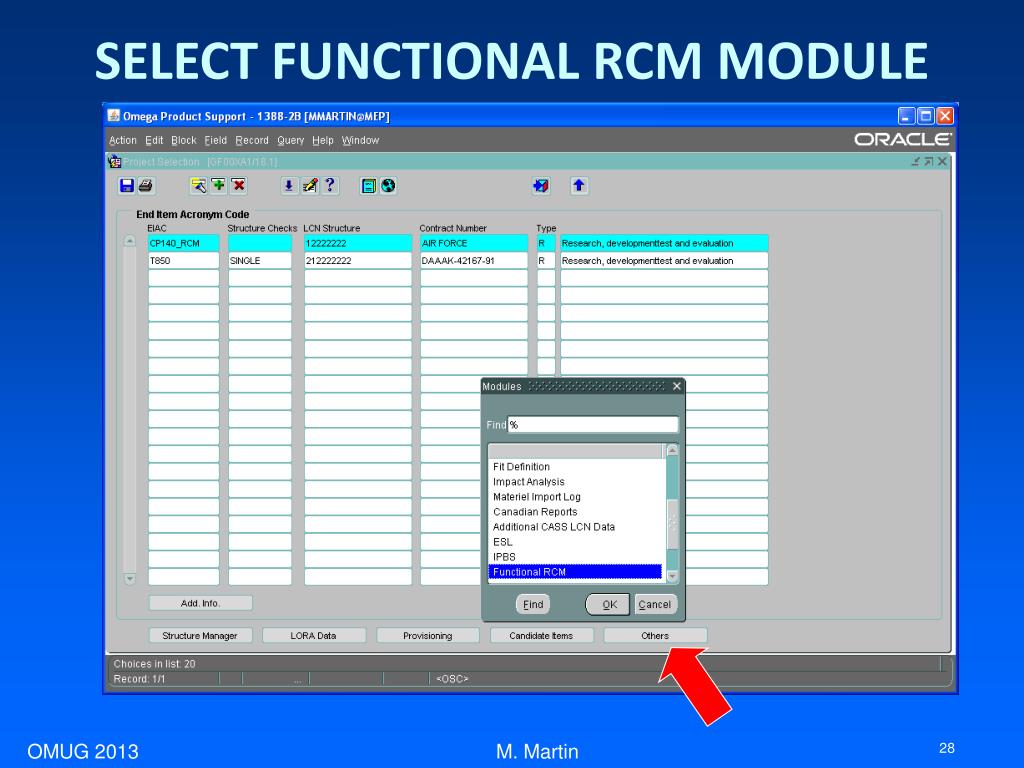Click the Find input field containing %

coord(593,425)
